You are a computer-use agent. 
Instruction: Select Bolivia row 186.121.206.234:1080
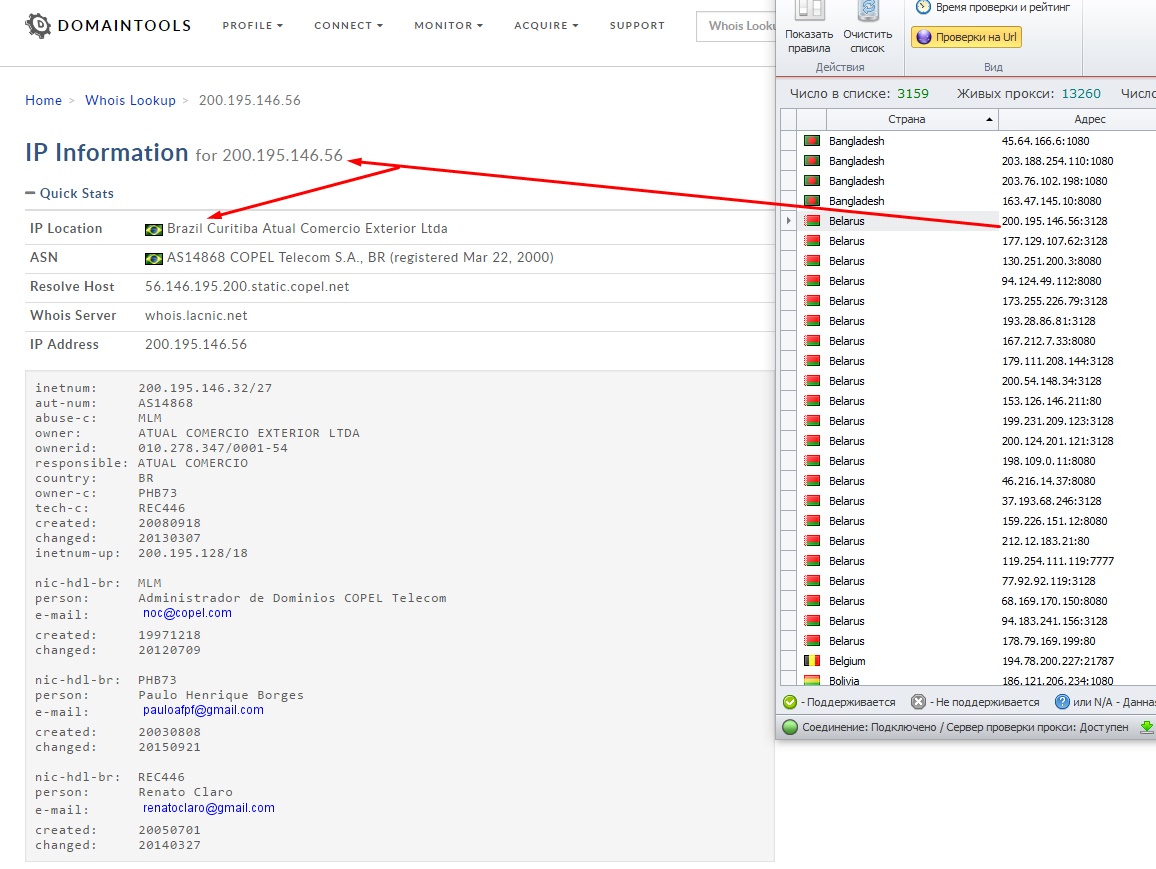coord(968,680)
